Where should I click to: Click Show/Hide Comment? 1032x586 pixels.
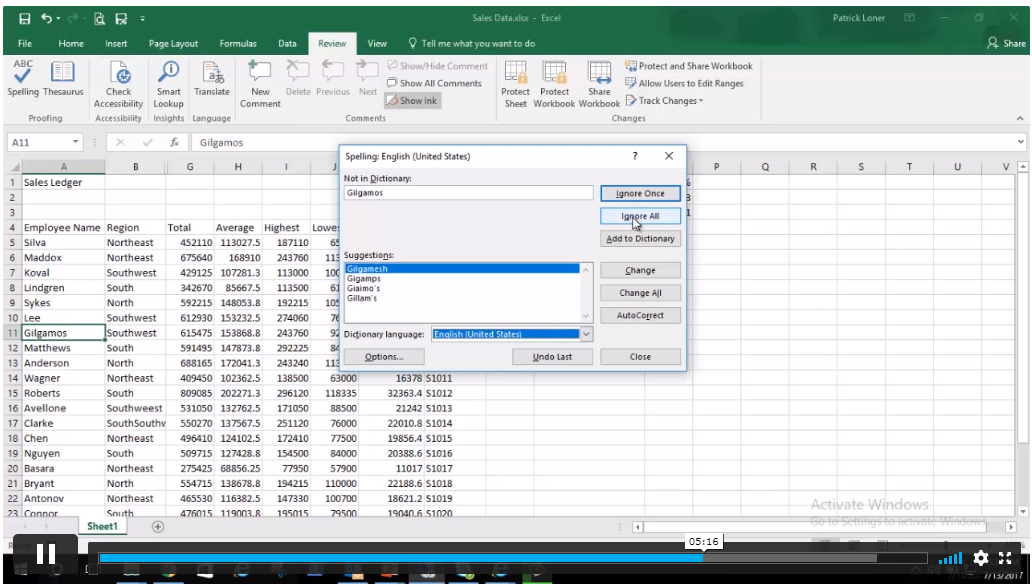tap(437, 66)
